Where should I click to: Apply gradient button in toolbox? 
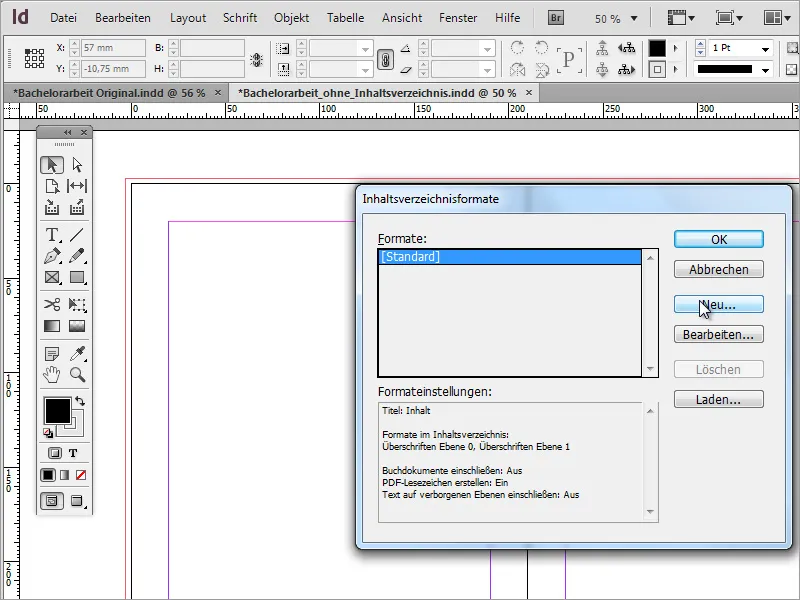64,475
